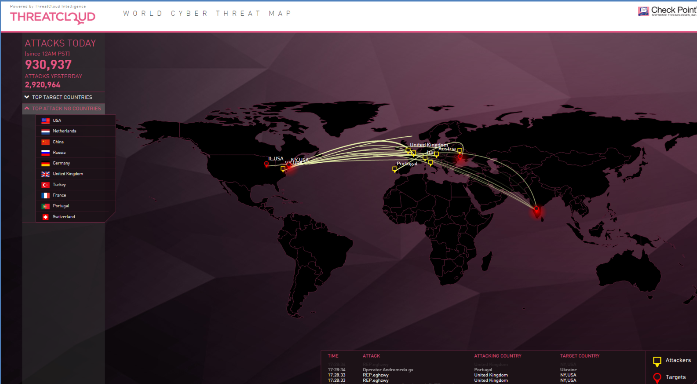The width and height of the screenshot is (697, 384).
Task: Click the red target pin in IL, USA
Action: pyautogui.click(x=267, y=164)
